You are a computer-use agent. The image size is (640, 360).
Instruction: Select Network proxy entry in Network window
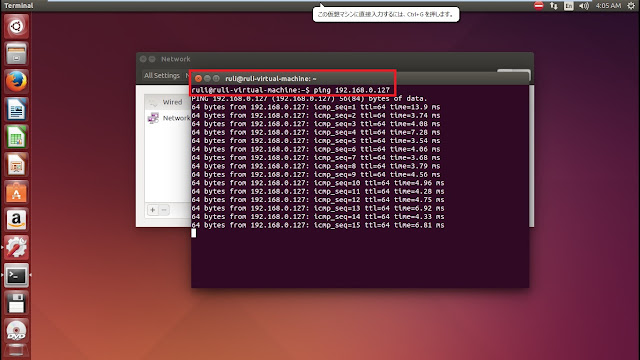pos(169,118)
